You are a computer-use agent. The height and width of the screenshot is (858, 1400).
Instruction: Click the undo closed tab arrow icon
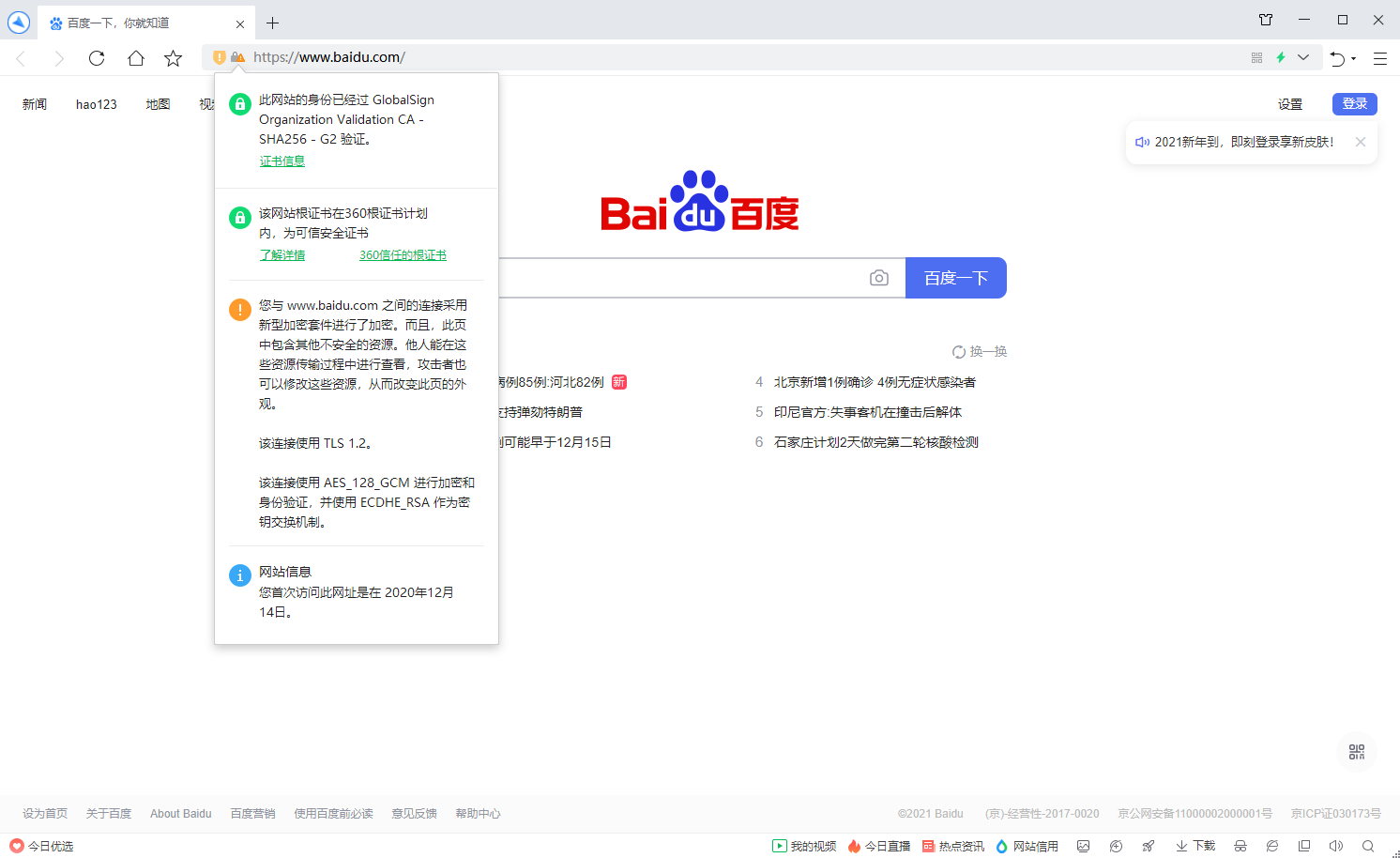pos(1338,58)
